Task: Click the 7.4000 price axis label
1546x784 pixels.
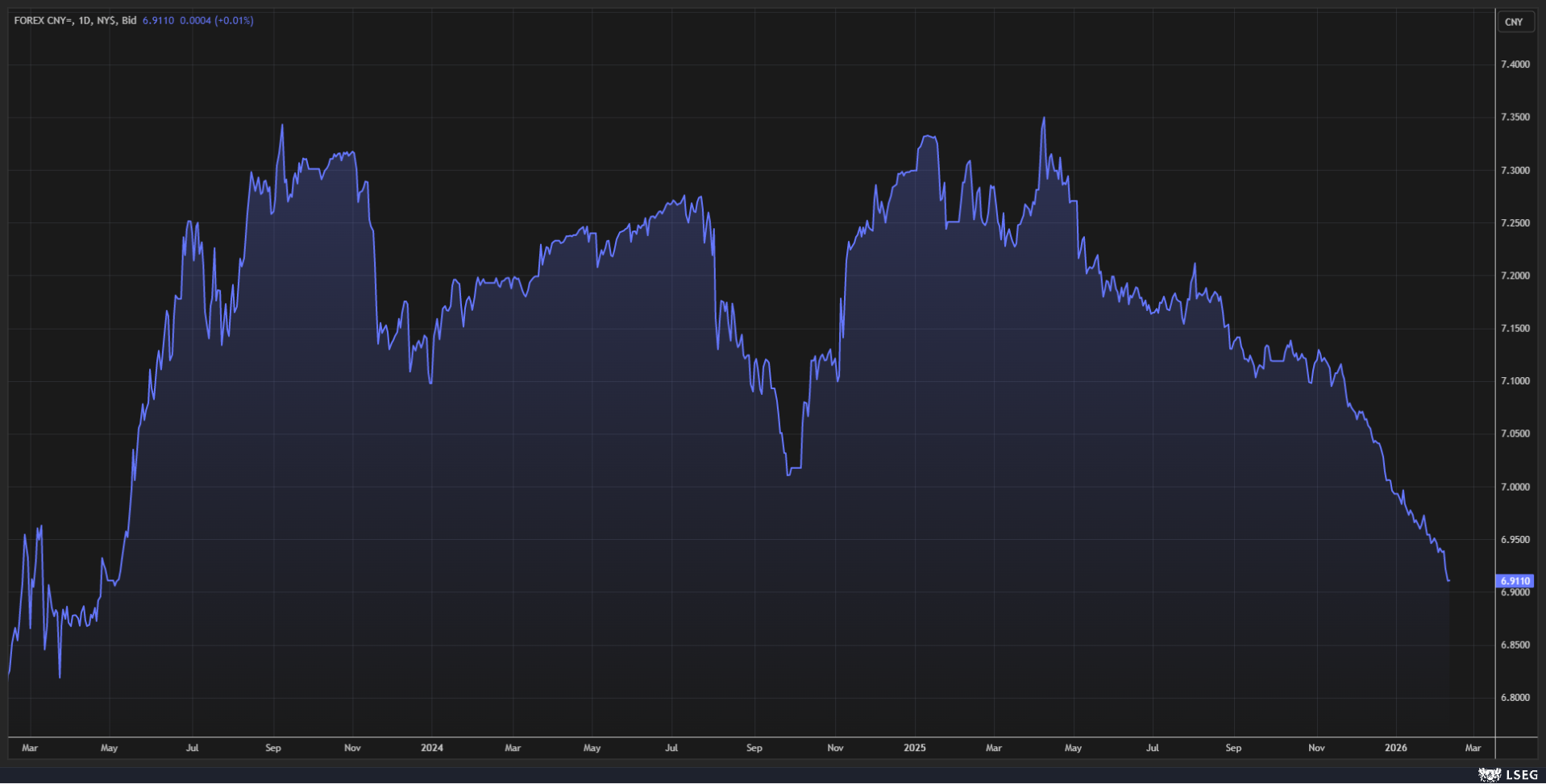Action: click(x=1515, y=64)
